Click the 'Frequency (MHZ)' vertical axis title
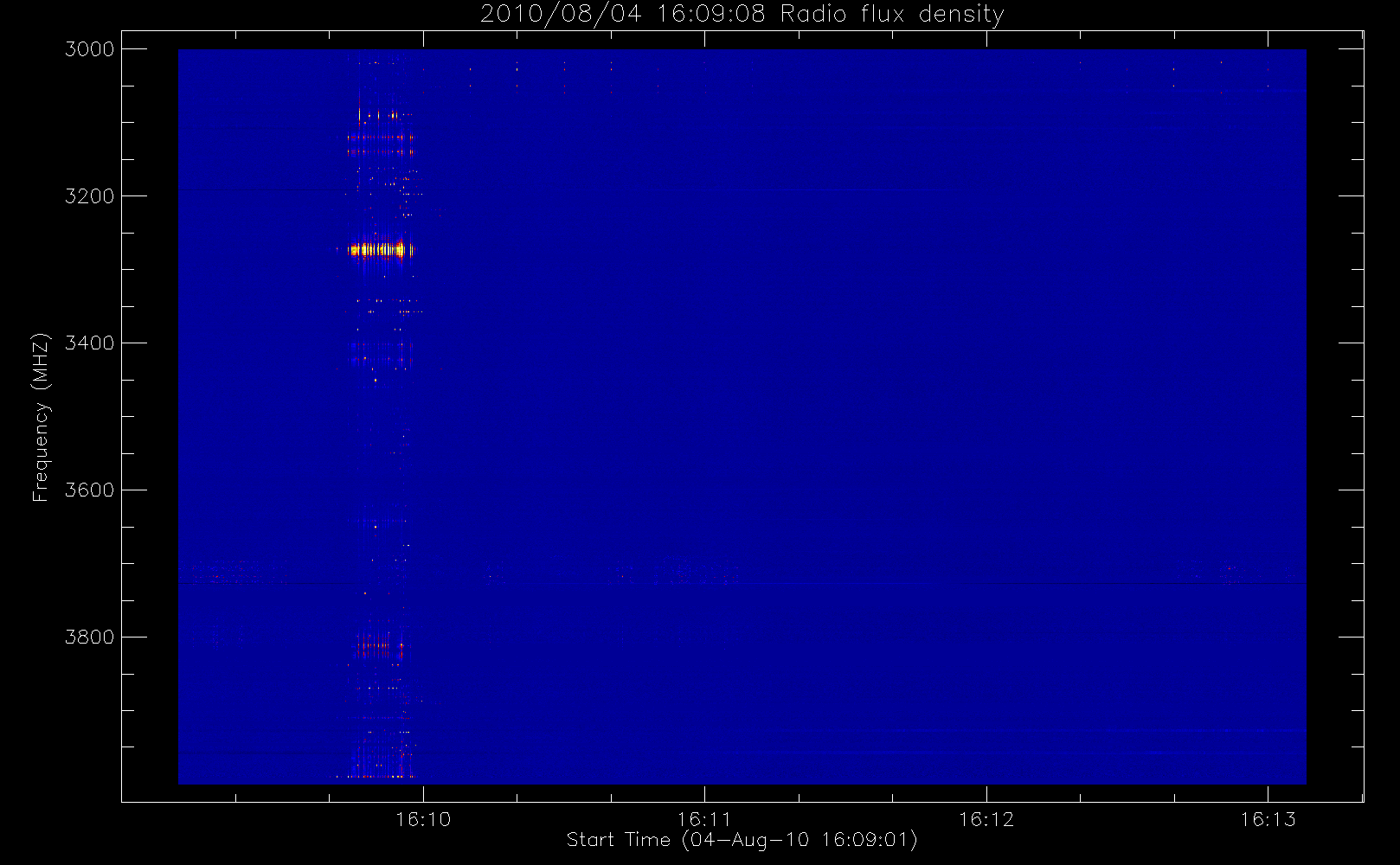The width and height of the screenshot is (1400, 865). [41, 417]
